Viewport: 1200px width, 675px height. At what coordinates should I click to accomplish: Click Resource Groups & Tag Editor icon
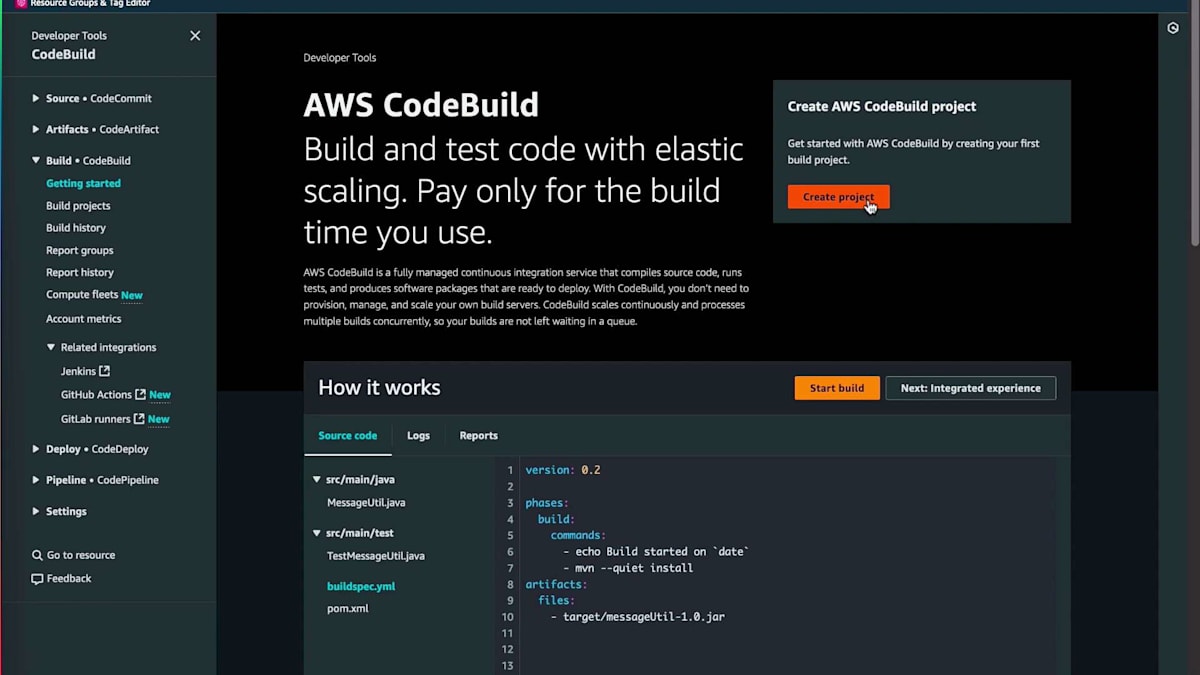tap(21, 4)
